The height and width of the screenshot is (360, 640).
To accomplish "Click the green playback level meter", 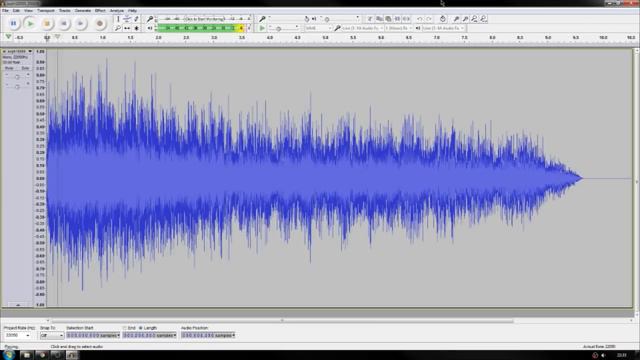I will pyautogui.click(x=200, y=28).
